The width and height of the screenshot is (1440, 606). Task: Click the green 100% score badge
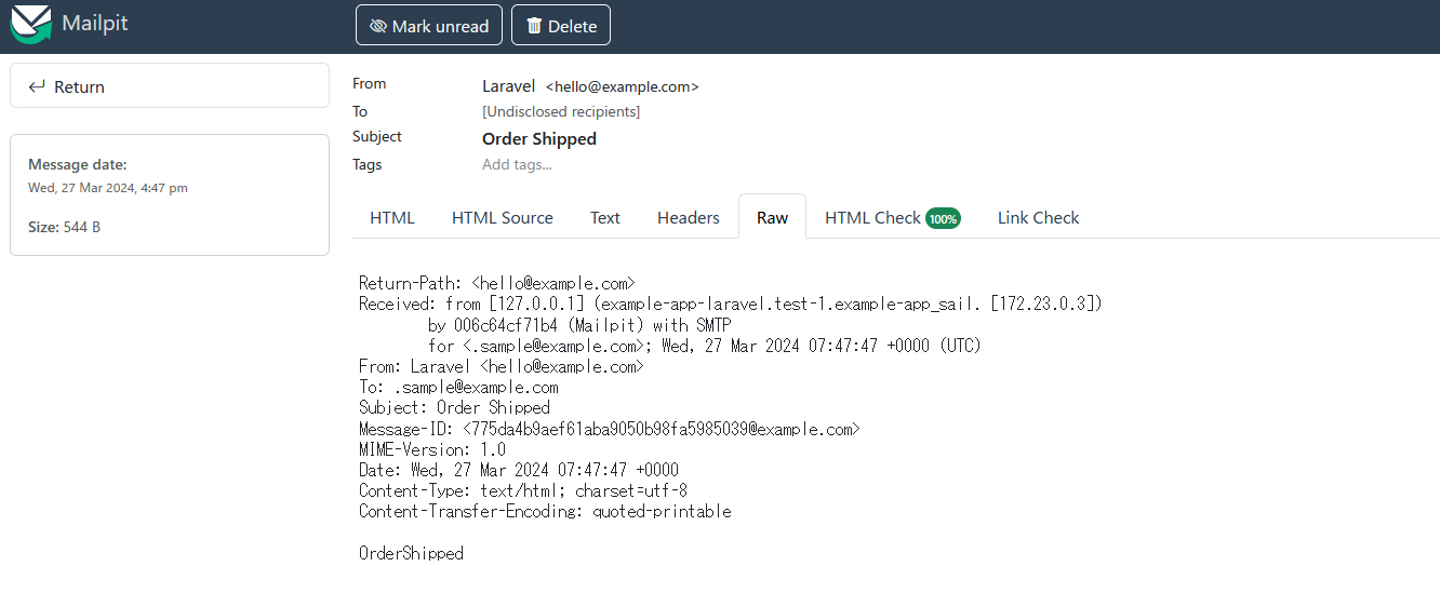[943, 218]
